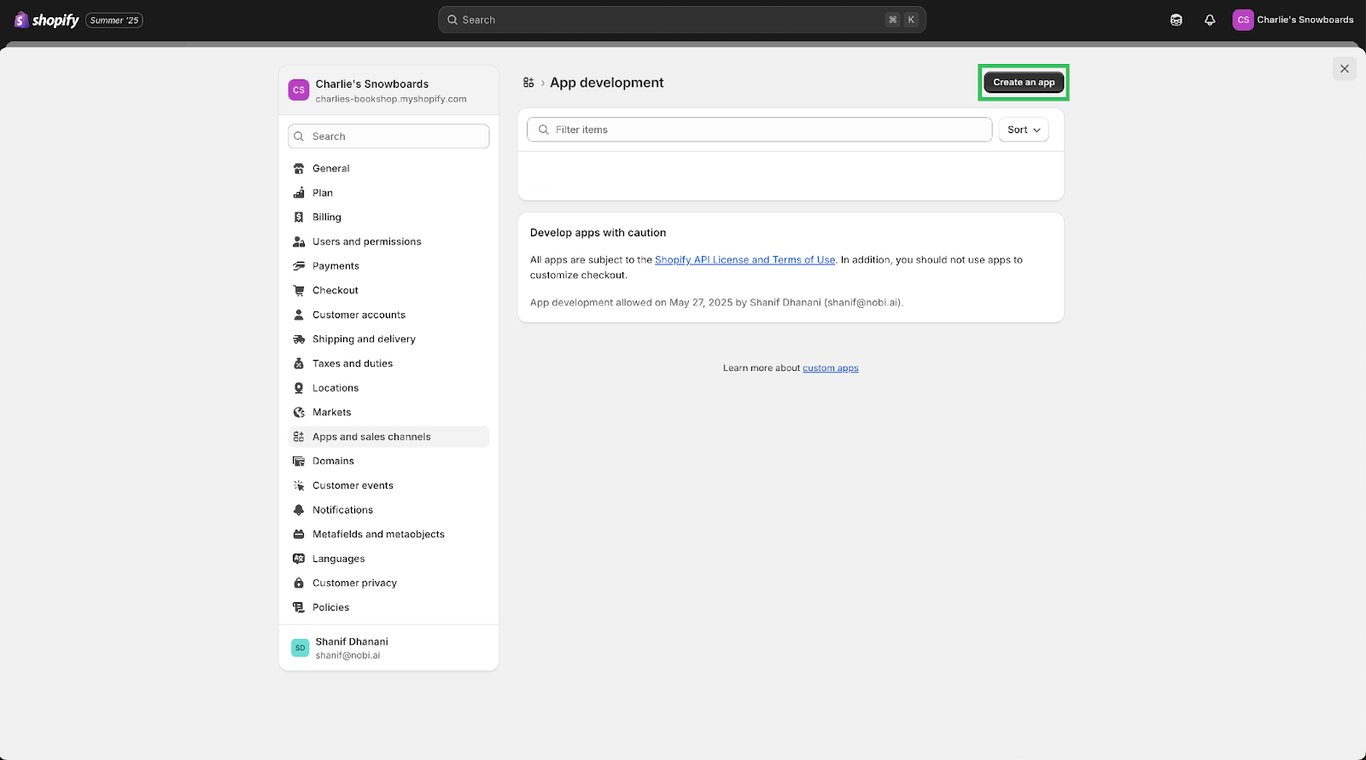The image size is (1366, 760).
Task: Go to Shipping and delivery settings
Action: (x=363, y=339)
